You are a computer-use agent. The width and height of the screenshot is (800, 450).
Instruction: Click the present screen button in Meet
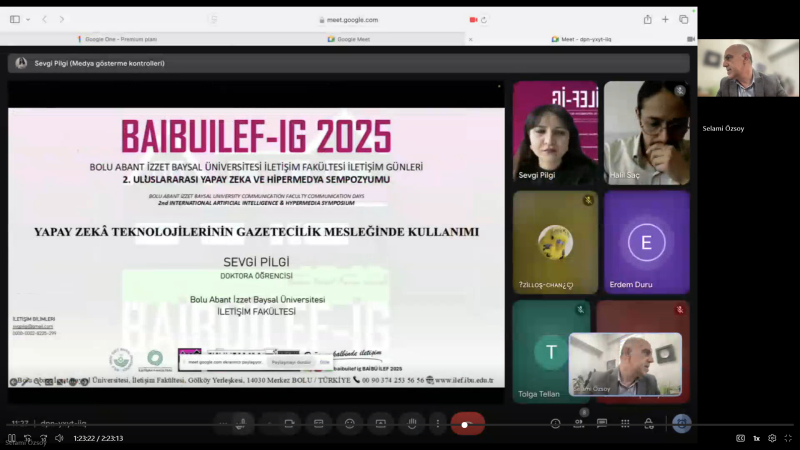381,423
